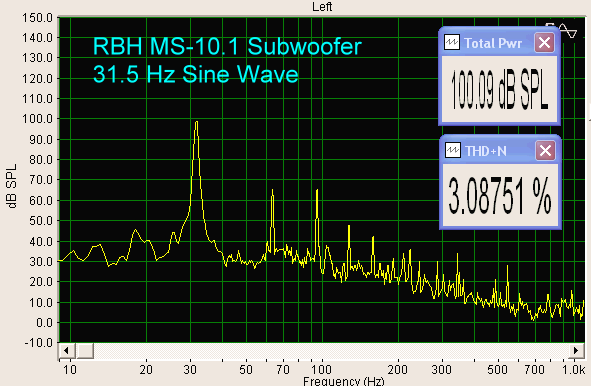Click the sine wave icon at the graph corner
The height and width of the screenshot is (386, 591).
pyautogui.click(x=568, y=30)
